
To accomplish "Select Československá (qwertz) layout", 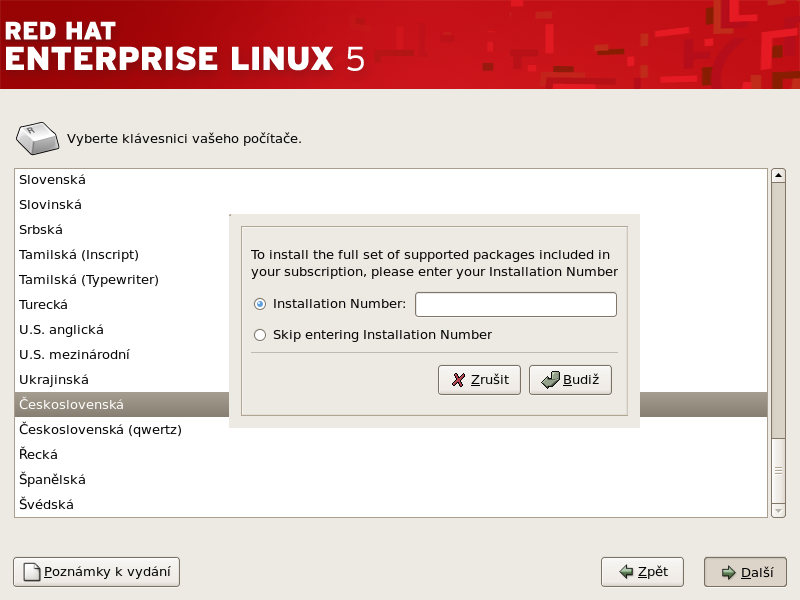I will (x=100, y=430).
